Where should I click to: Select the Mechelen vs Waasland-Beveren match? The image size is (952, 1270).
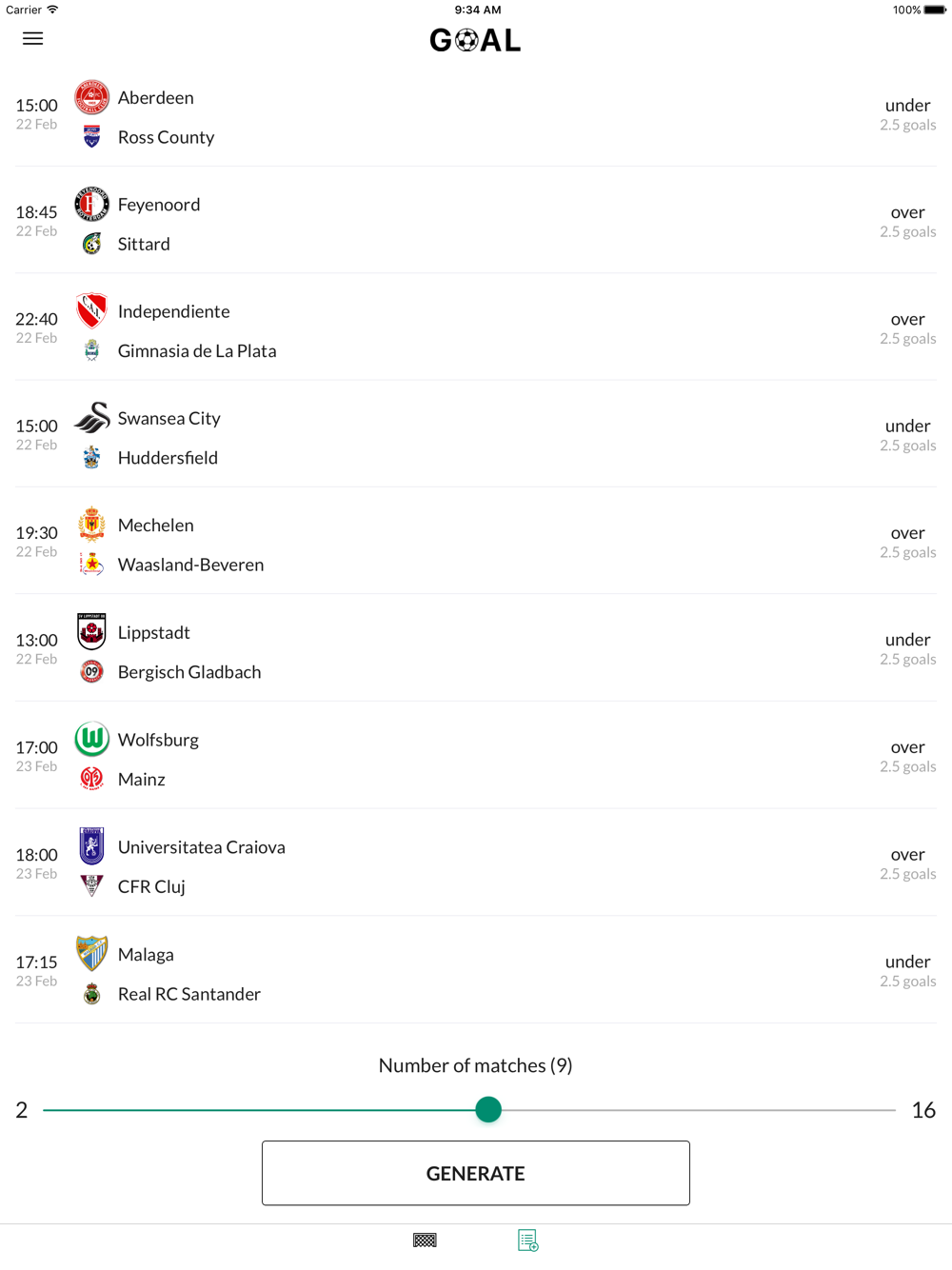pyautogui.click(x=476, y=541)
